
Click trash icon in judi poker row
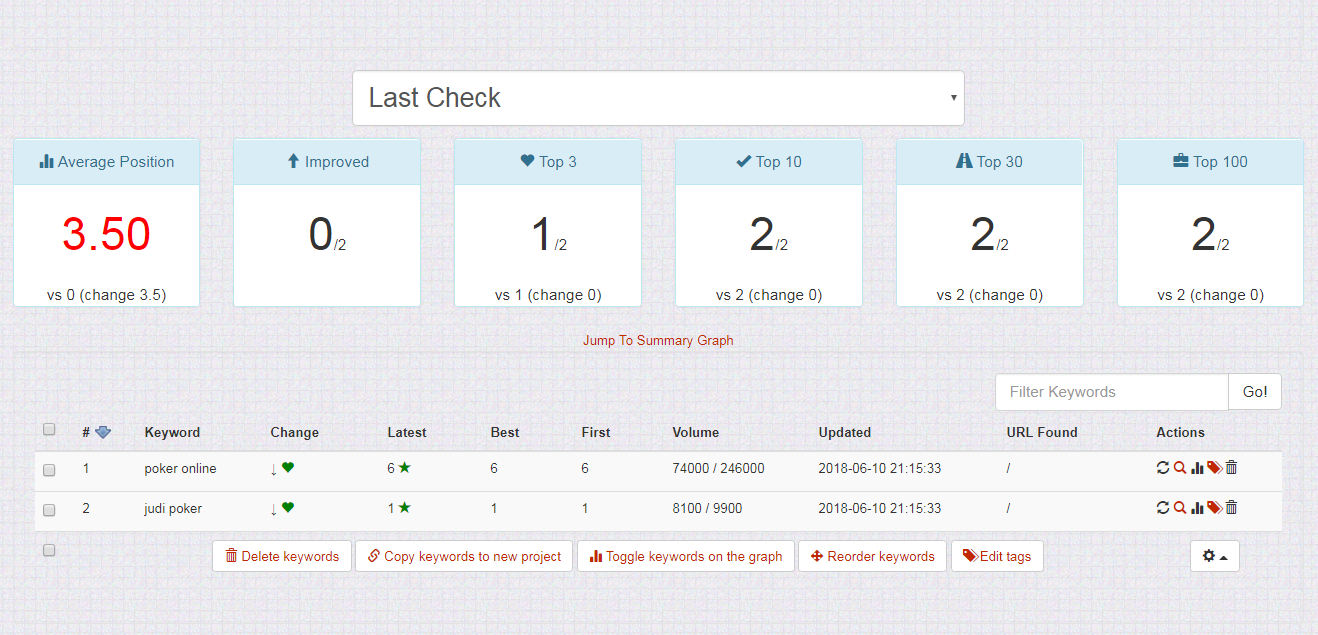click(1231, 508)
